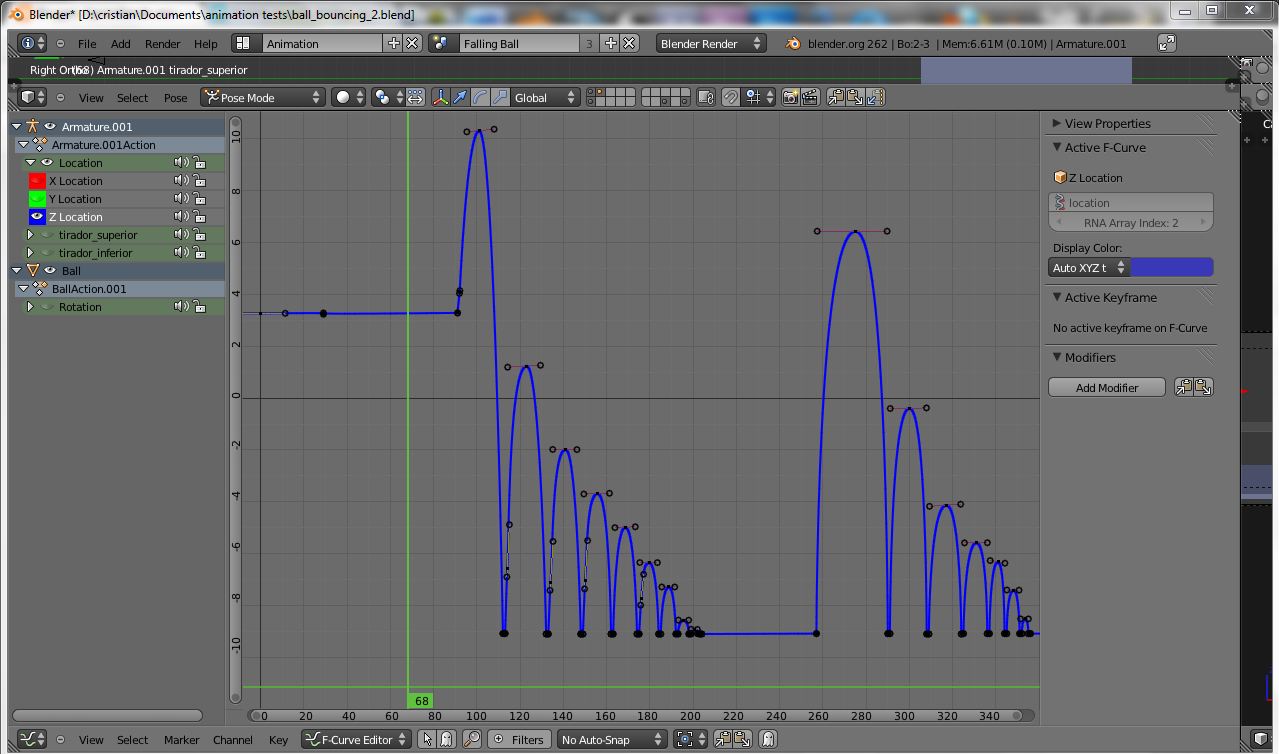Add a new scene with plus icon
This screenshot has width=1279, height=754.
[610, 43]
